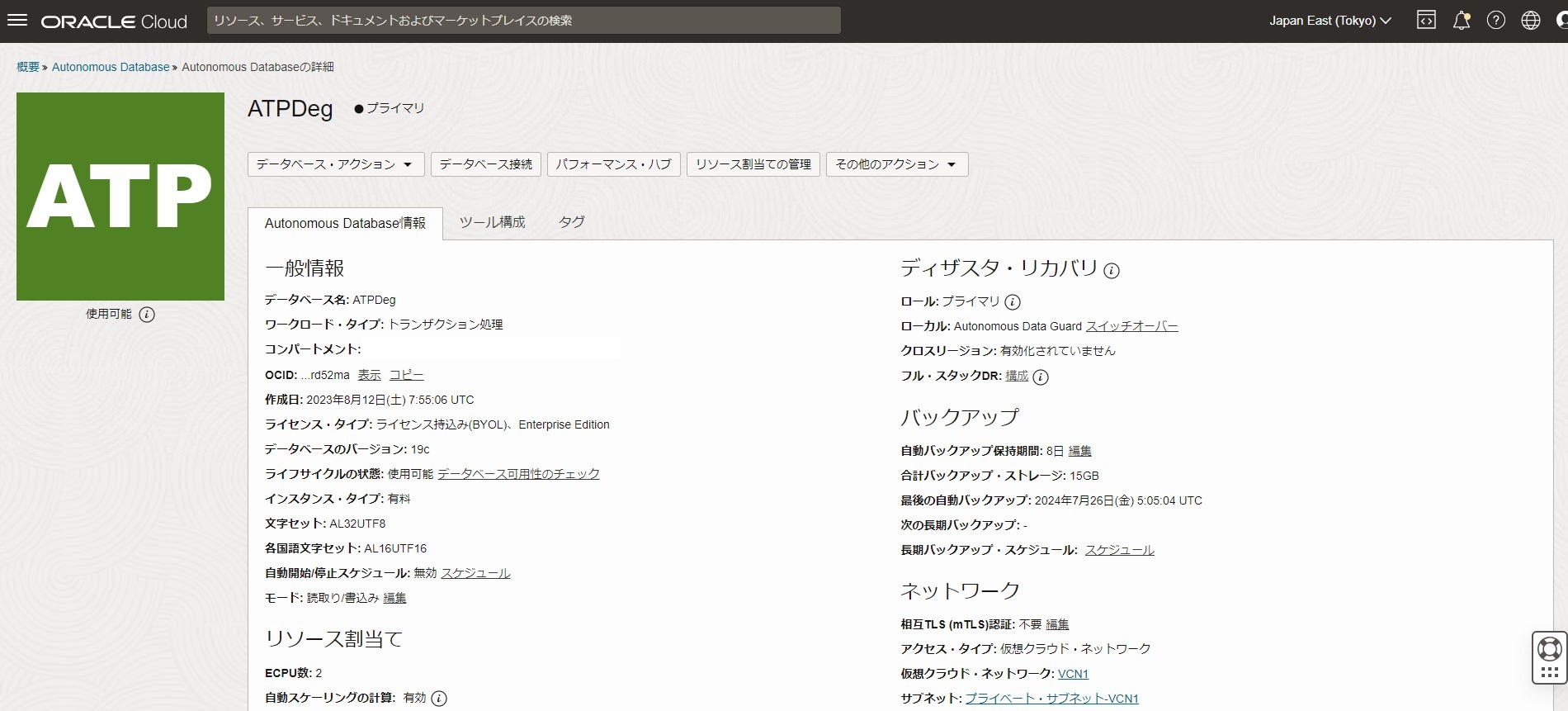Click the スイッチオーバー link
The height and width of the screenshot is (711, 1568).
(1131, 326)
